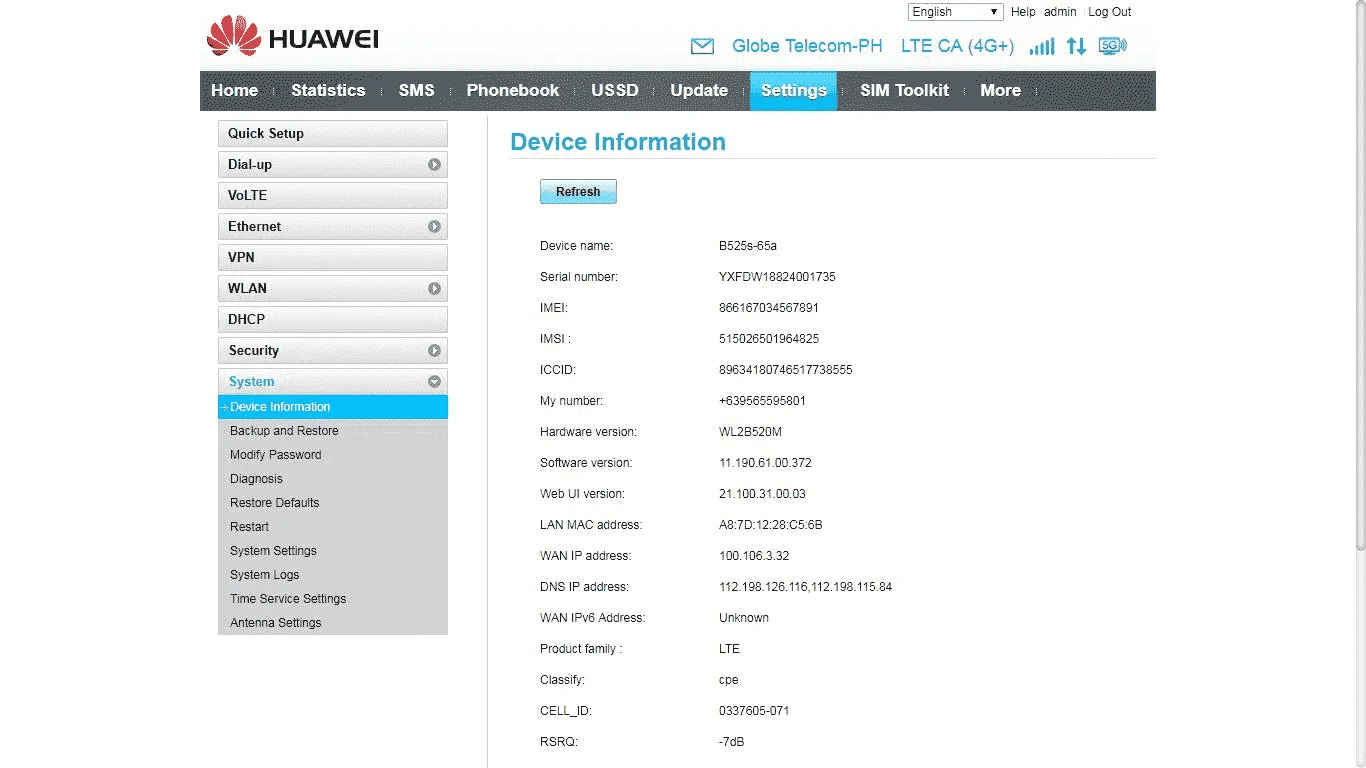
Task: Open the SMS envelope icon in header
Action: (x=703, y=46)
